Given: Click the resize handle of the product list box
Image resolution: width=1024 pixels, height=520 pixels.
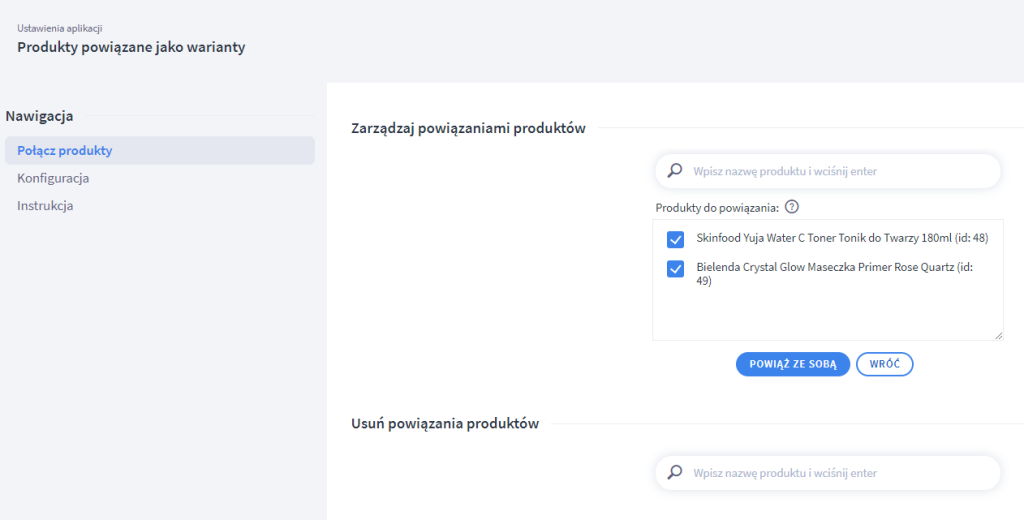Looking at the screenshot, I should [998, 335].
